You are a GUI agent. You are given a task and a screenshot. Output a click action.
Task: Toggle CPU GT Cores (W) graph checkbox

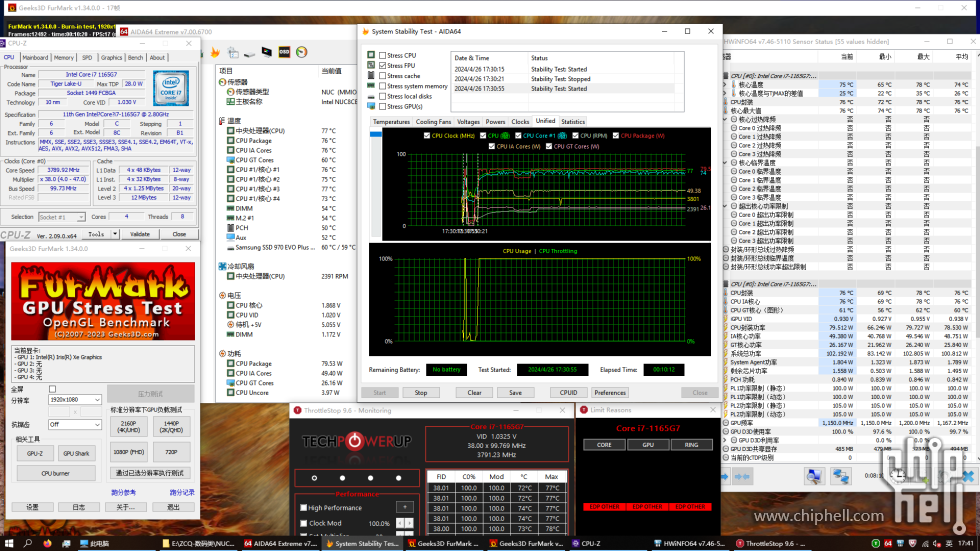click(549, 146)
